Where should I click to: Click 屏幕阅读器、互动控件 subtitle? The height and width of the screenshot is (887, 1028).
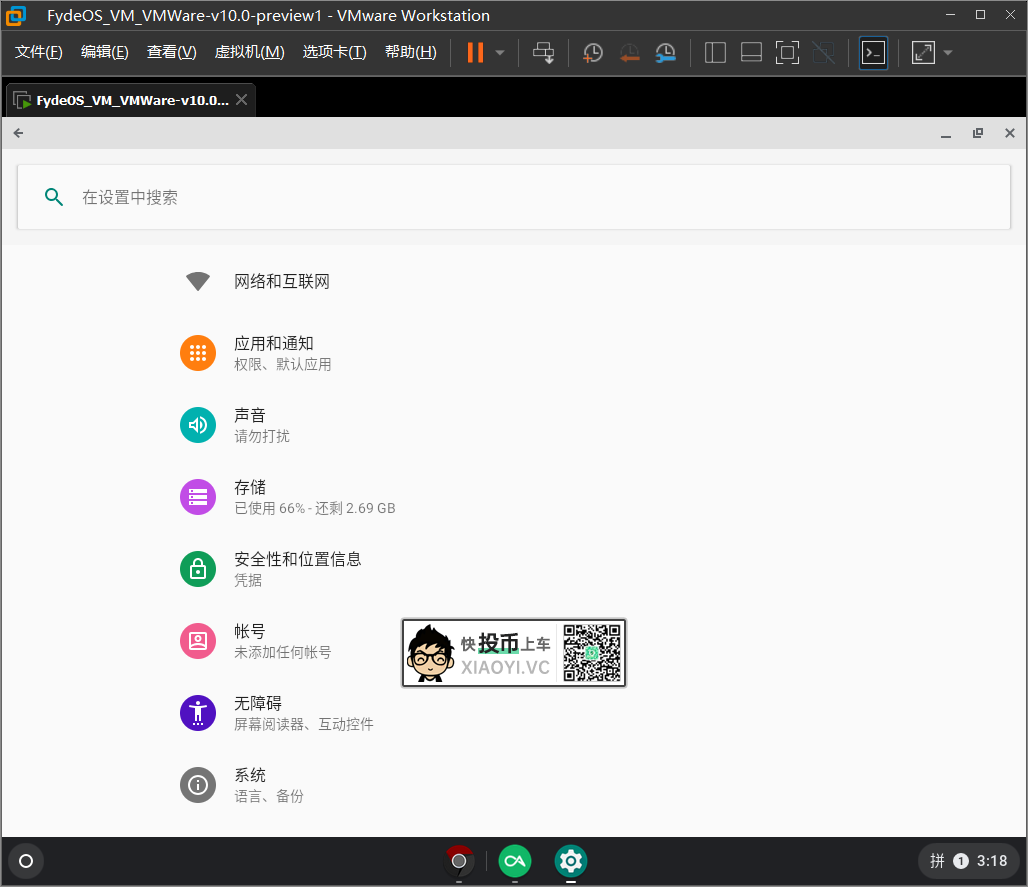(304, 724)
